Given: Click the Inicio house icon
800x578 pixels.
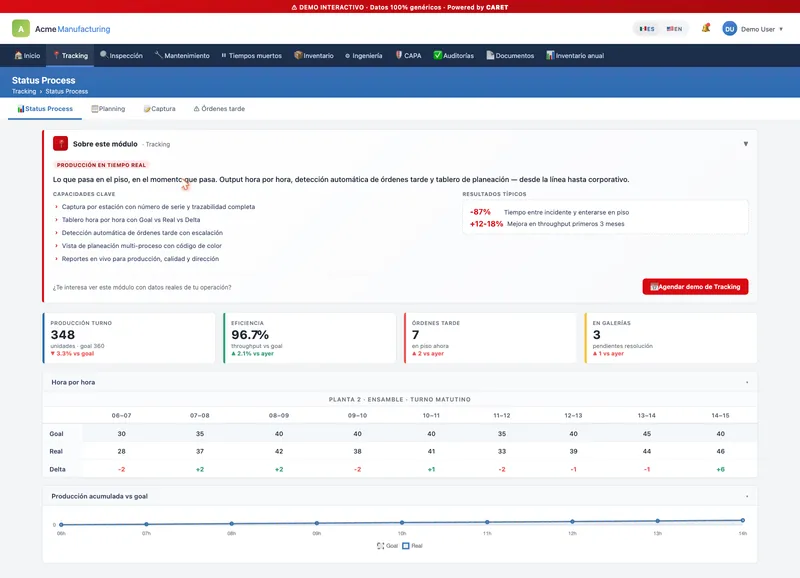Looking at the screenshot, I should (18, 55).
